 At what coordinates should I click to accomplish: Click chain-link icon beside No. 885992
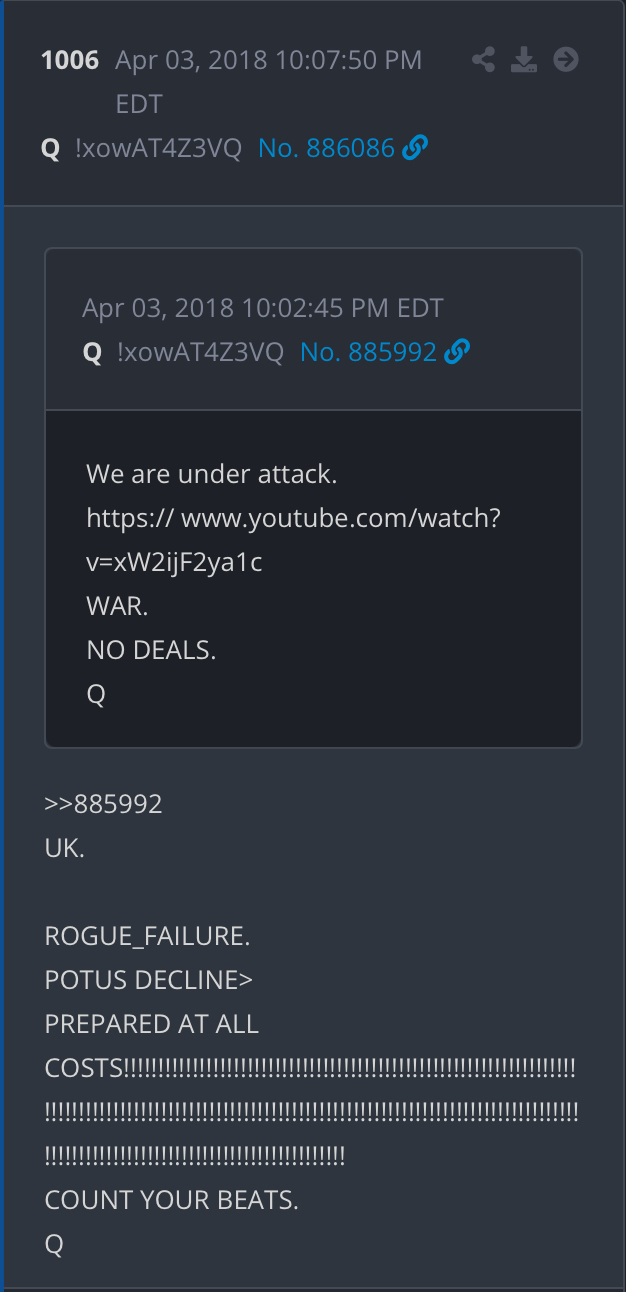[457, 352]
